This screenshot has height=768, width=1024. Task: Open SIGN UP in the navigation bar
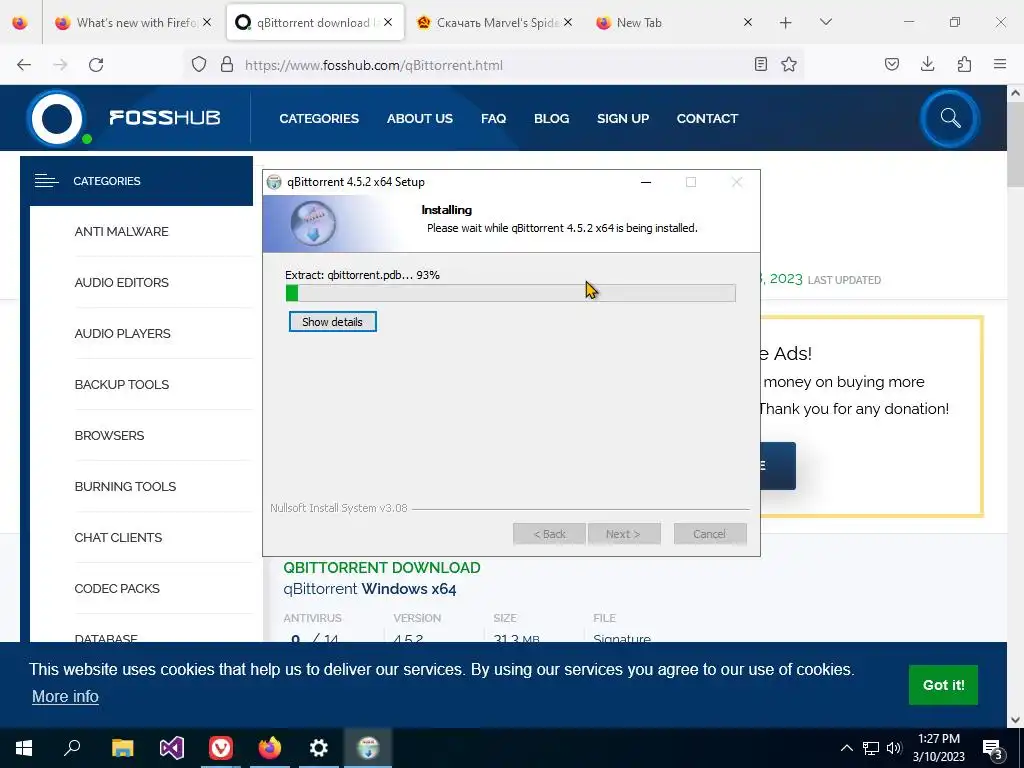[622, 119]
